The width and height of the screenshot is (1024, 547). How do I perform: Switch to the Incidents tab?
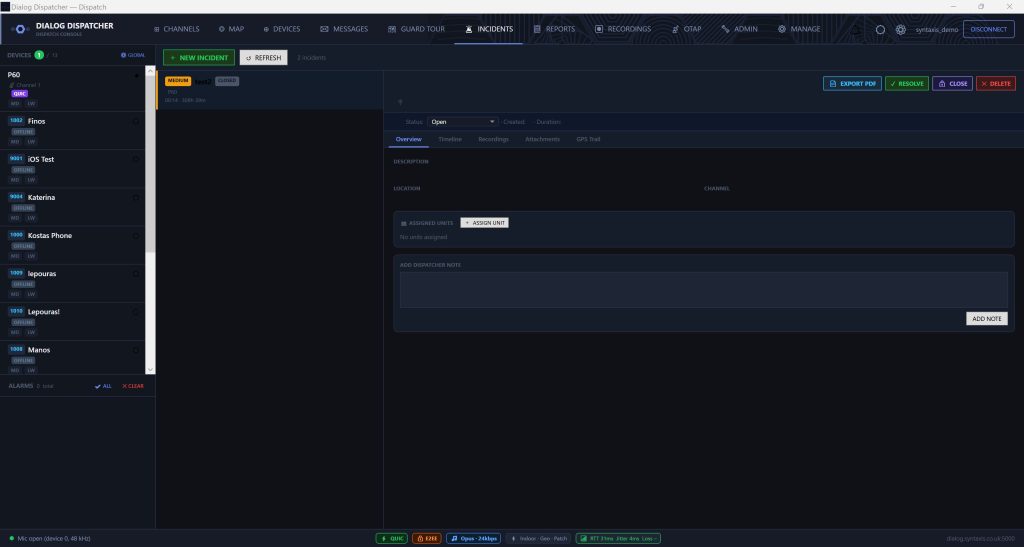click(x=488, y=29)
